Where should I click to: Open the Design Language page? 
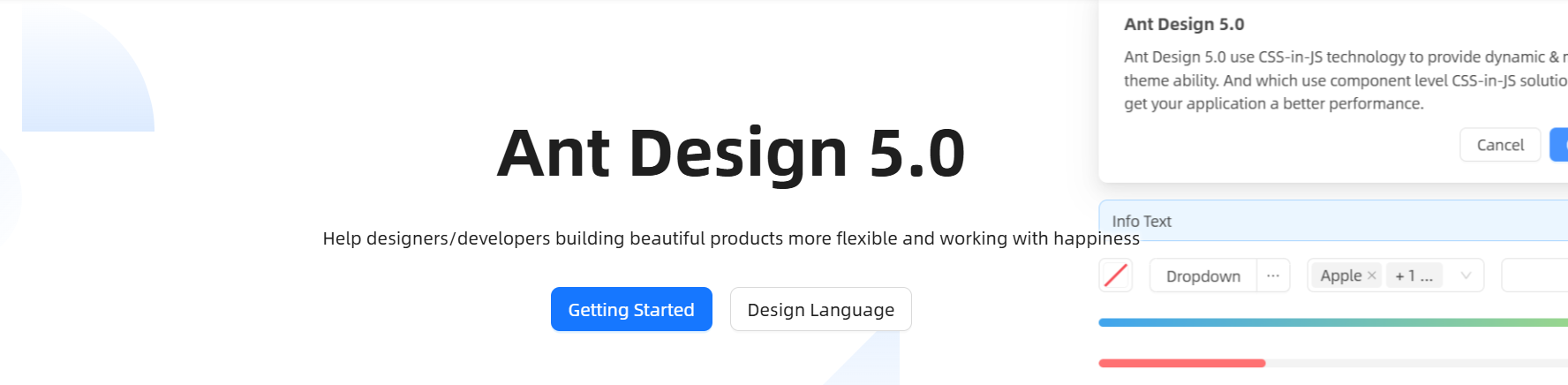click(820, 309)
